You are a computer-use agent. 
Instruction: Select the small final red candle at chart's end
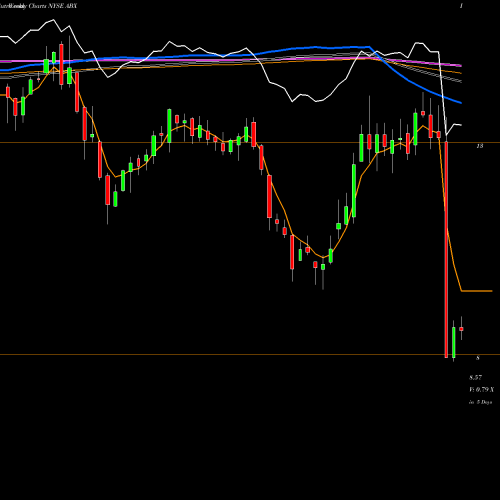pos(461,329)
